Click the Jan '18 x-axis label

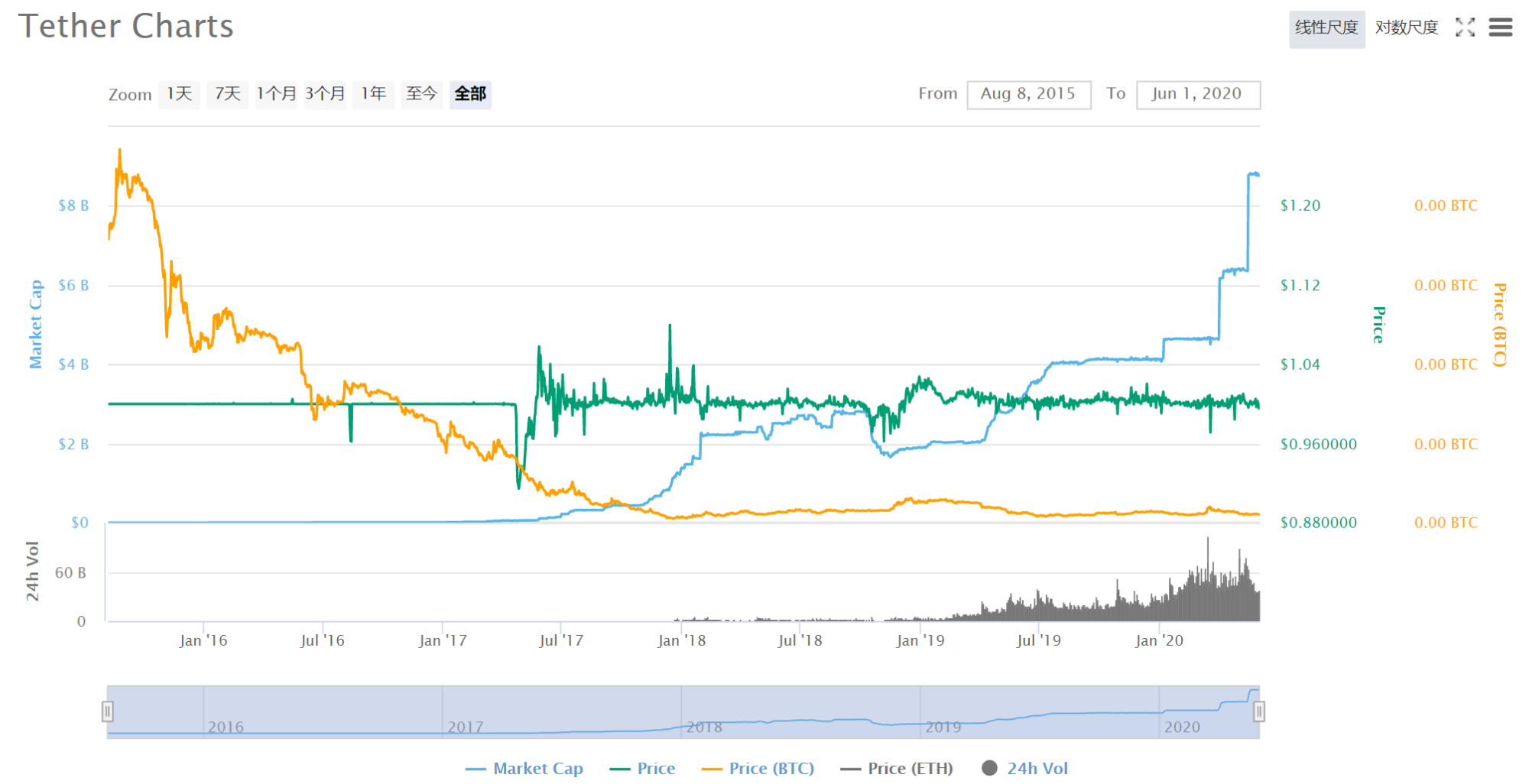pyautogui.click(x=682, y=640)
